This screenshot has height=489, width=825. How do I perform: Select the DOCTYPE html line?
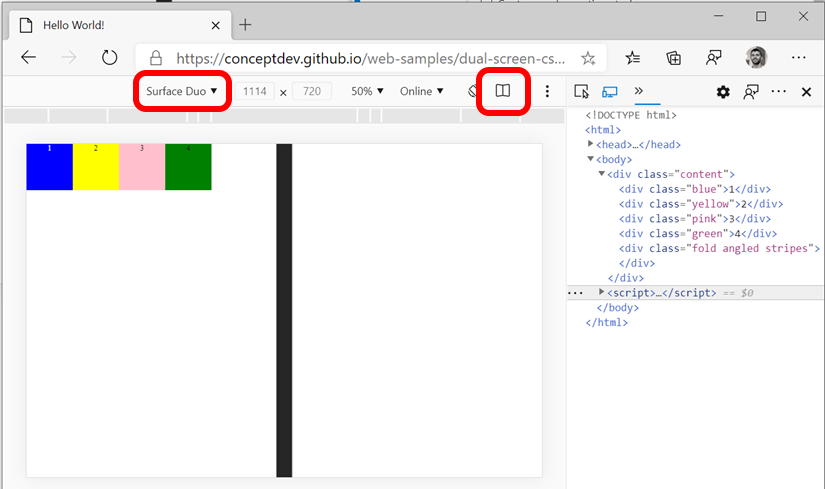pos(631,115)
